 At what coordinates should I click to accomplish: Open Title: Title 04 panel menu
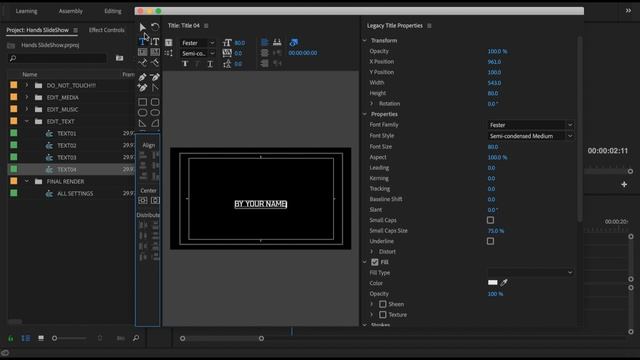(206, 26)
